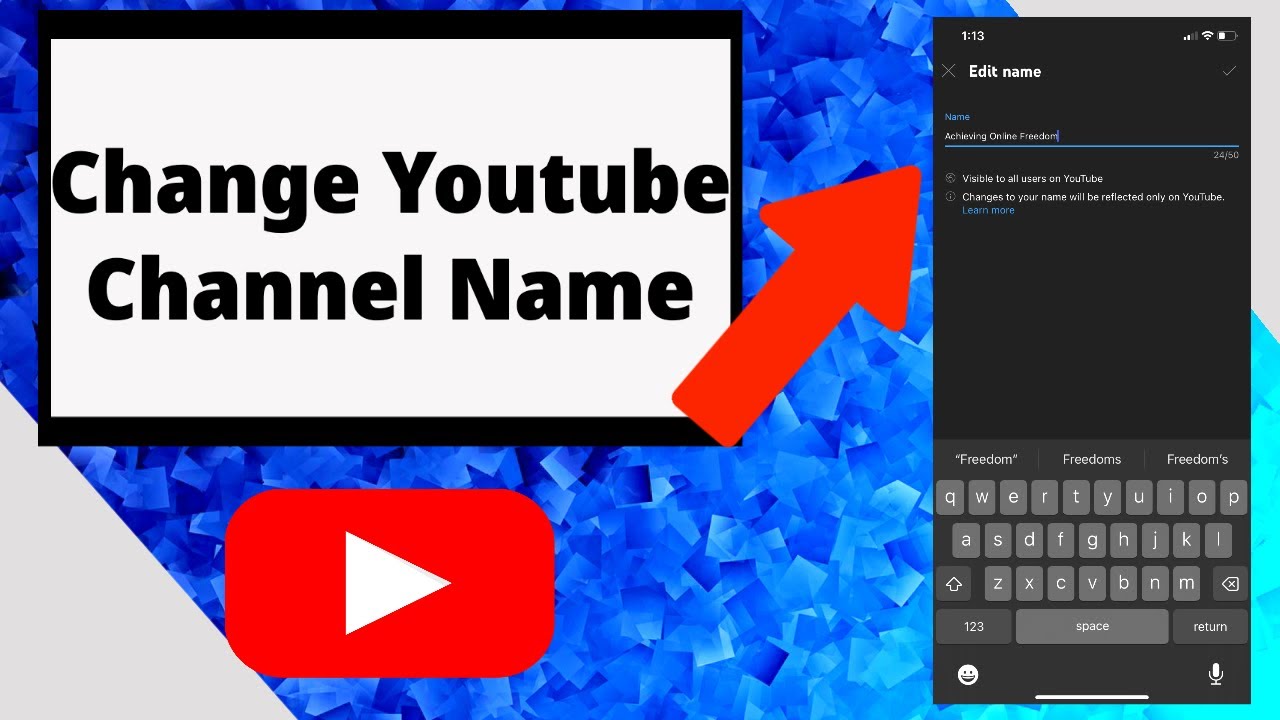Tap the backspace delete key
Image resolution: width=1280 pixels, height=720 pixels.
coord(1230,583)
